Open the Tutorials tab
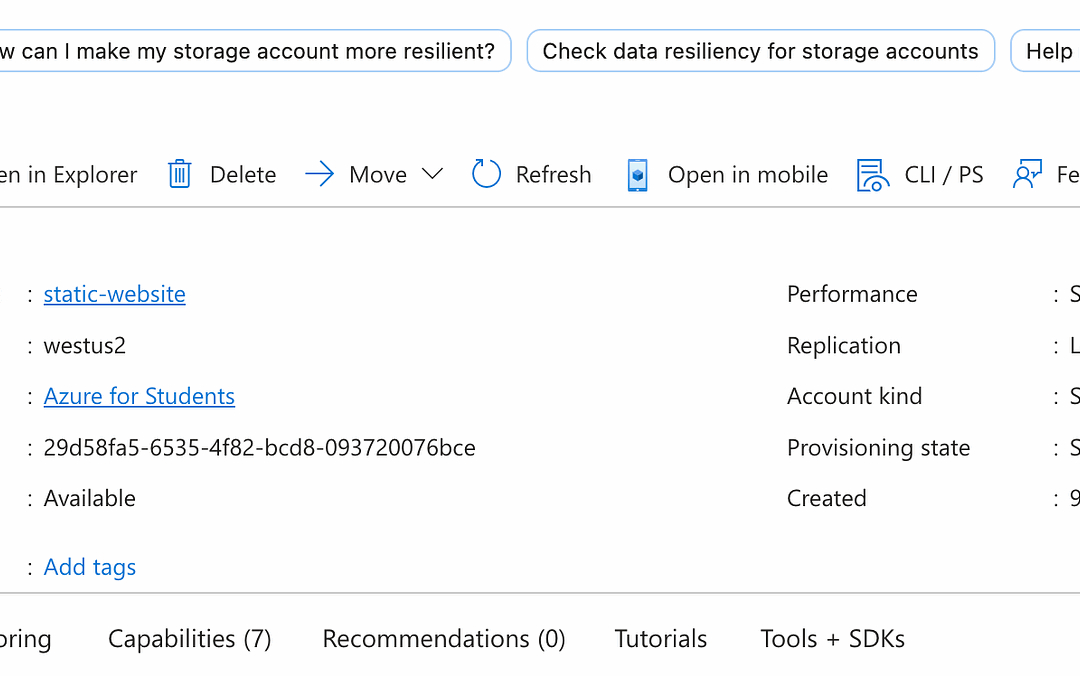The image size is (1080, 676). click(660, 639)
